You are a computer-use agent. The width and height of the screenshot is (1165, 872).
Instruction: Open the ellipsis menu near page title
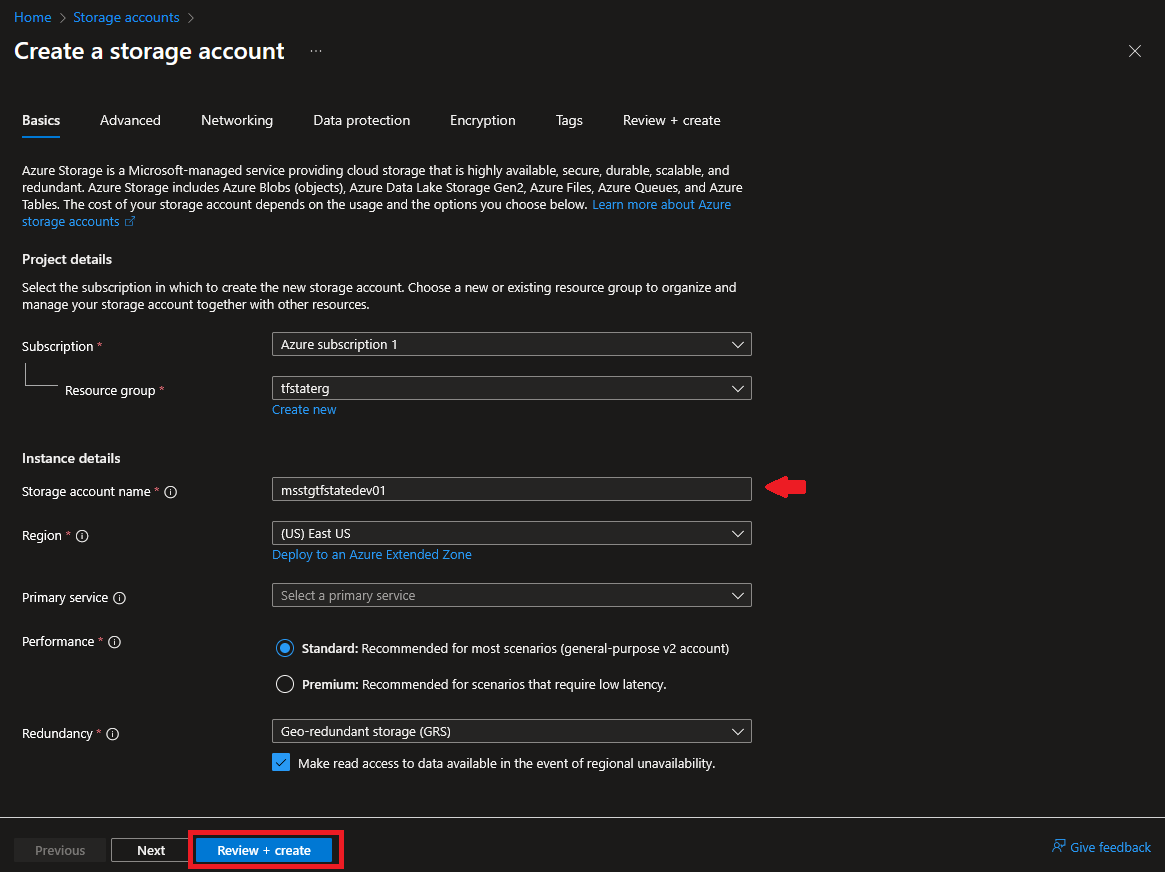[x=316, y=51]
